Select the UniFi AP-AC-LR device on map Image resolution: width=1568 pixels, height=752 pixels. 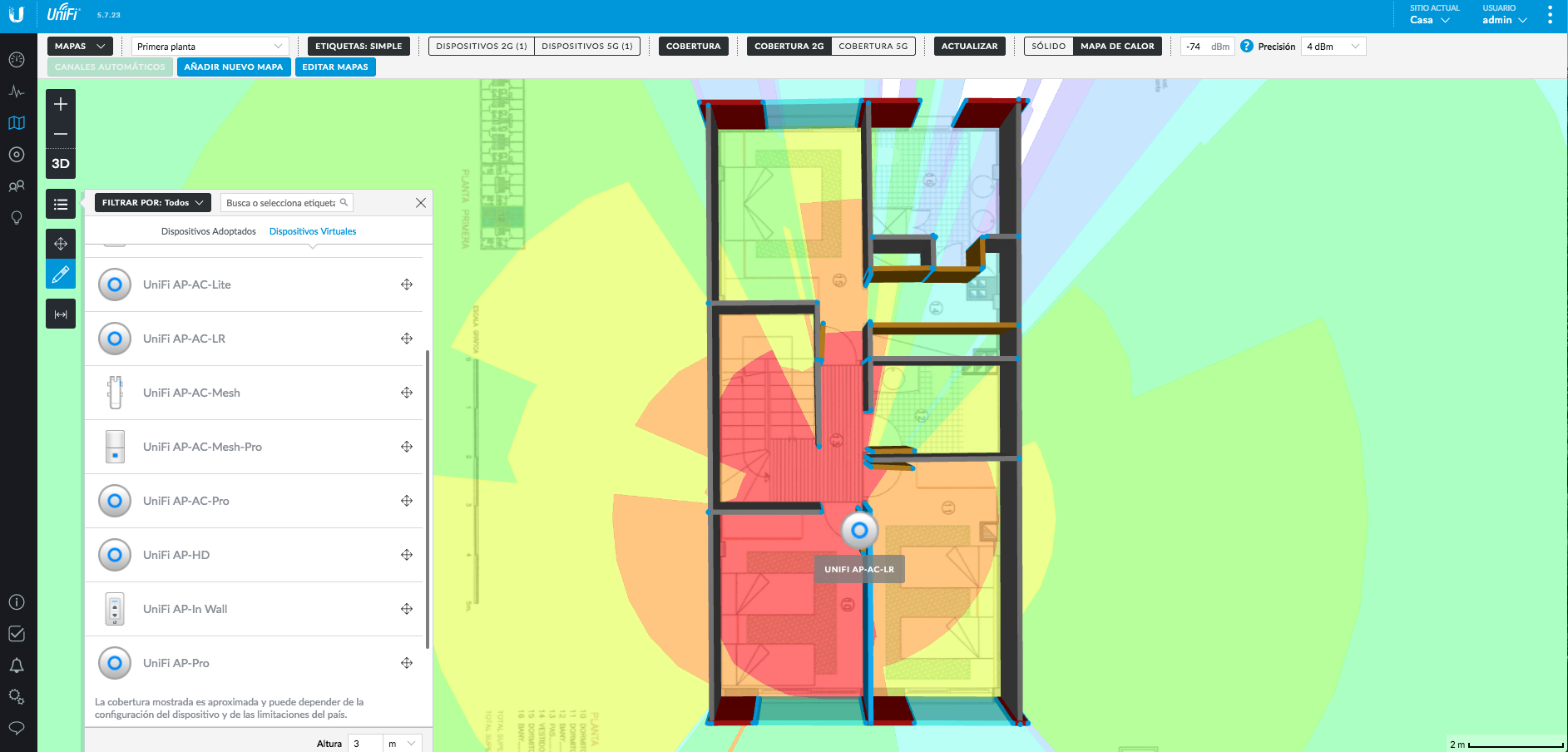pos(859,530)
